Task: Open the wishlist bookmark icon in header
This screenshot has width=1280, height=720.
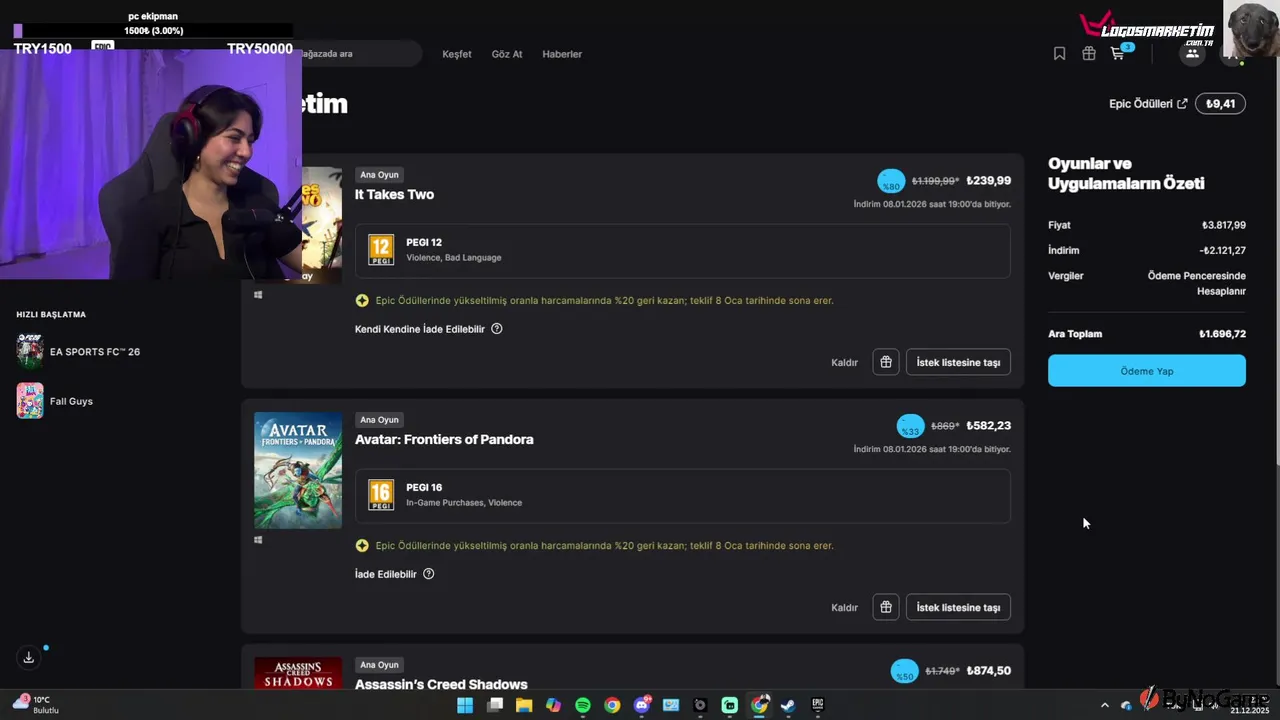Action: pyautogui.click(x=1059, y=54)
